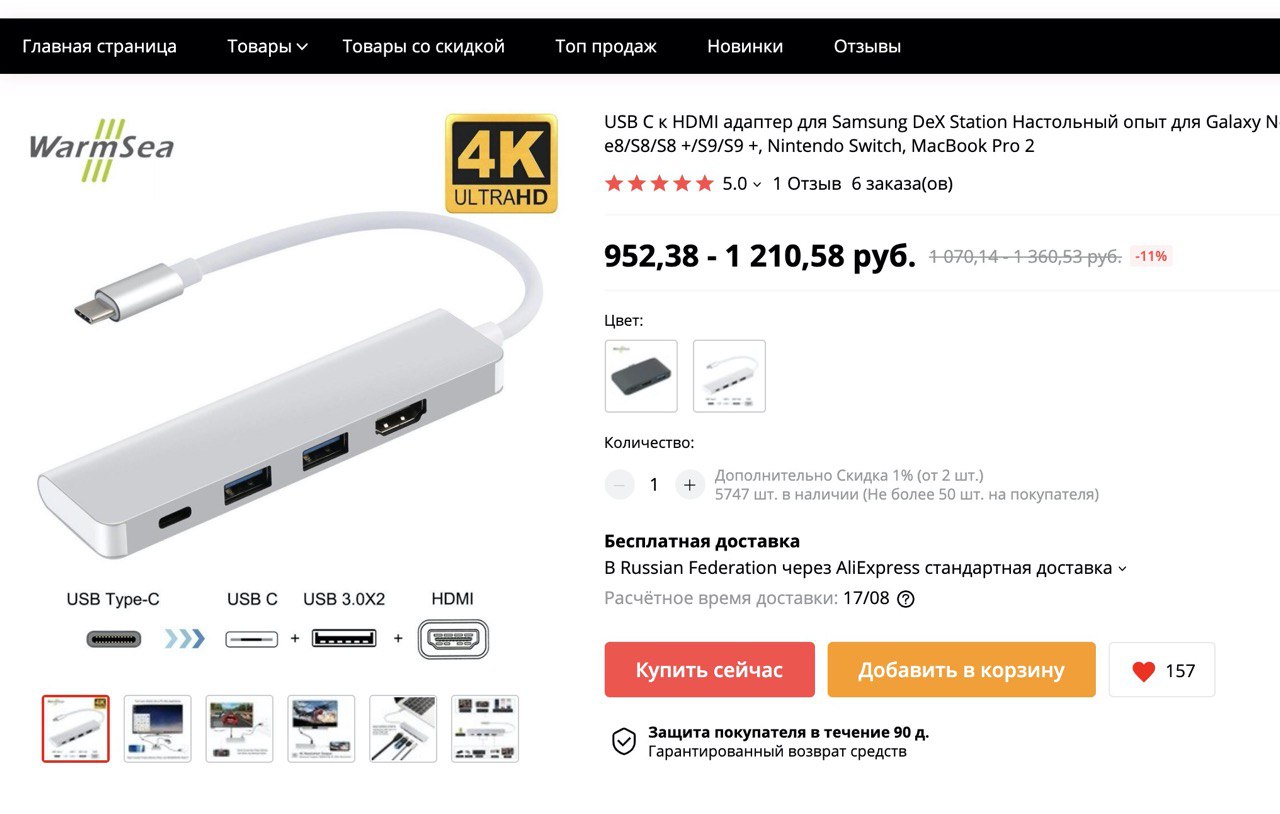Expand AliExpress standard delivery options
The width and height of the screenshot is (1280, 814).
1122,569
